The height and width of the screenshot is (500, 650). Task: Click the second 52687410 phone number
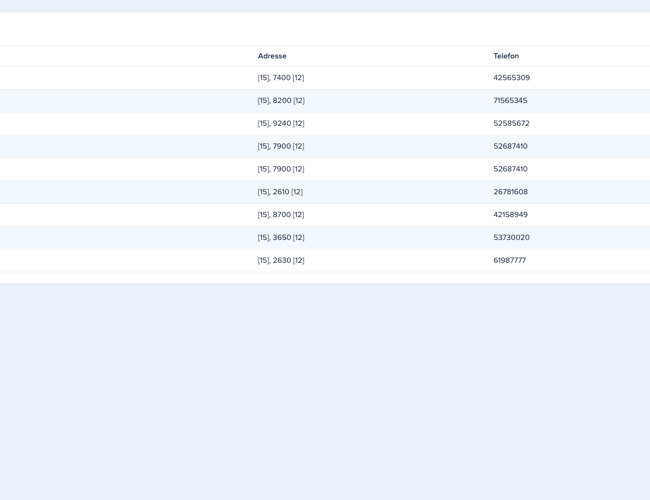(x=510, y=169)
